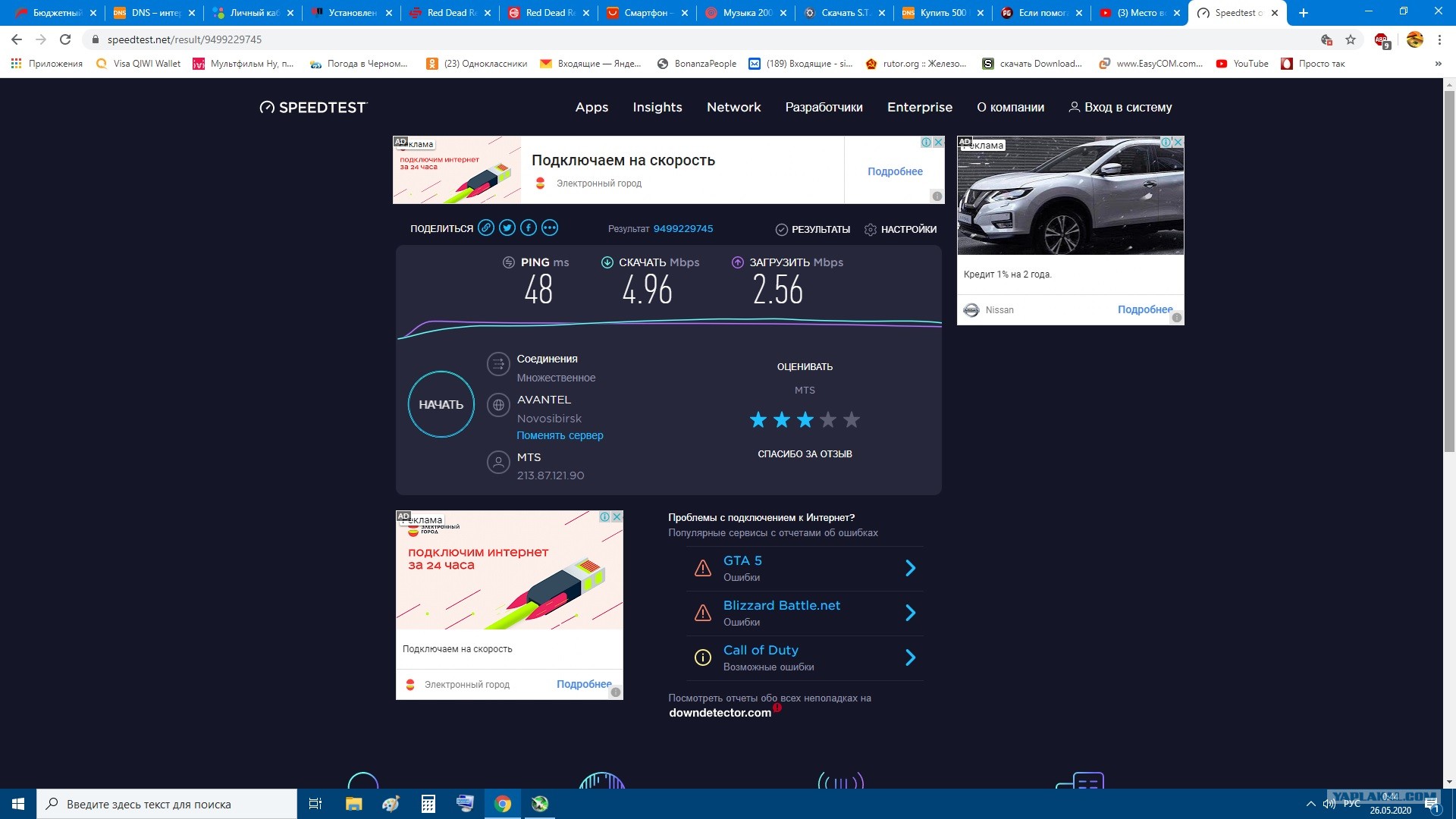Open the GTA 5 outage report
The height and width of the screenshot is (819, 1456).
pos(805,569)
